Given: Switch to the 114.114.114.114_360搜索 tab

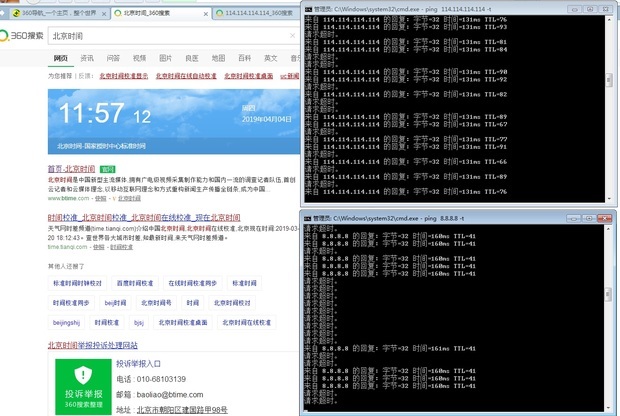Looking at the screenshot, I should pos(259,13).
